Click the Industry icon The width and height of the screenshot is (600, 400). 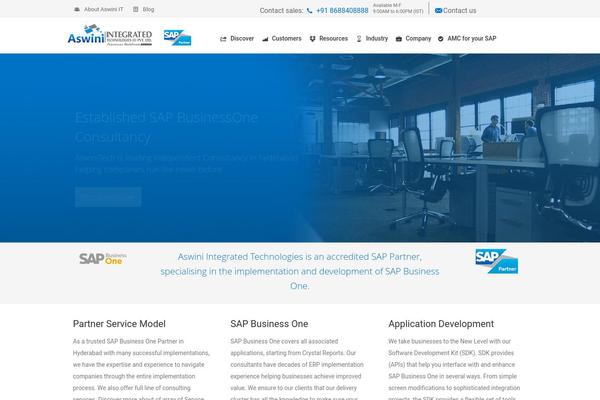click(359, 39)
